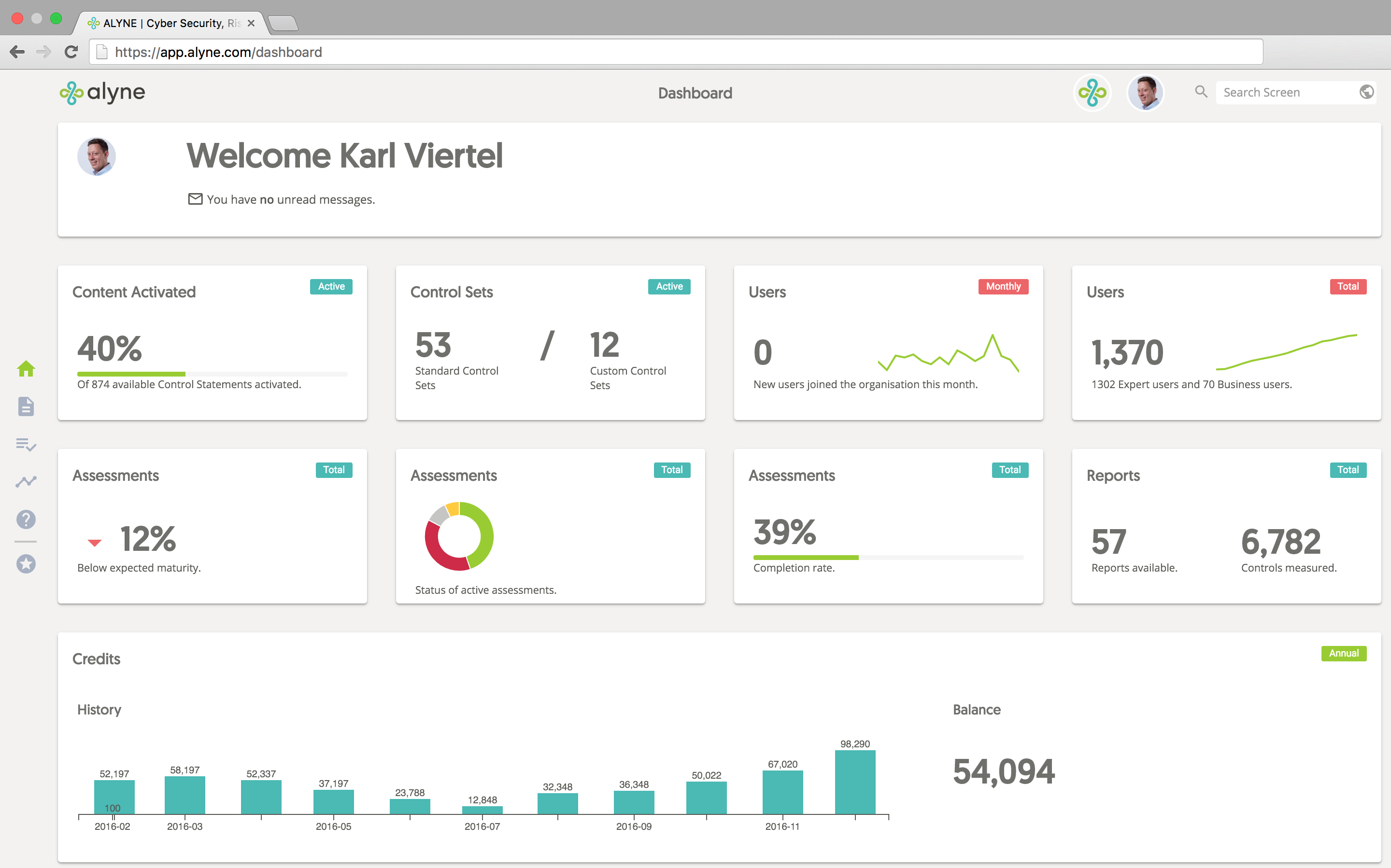Open the star favorites sidebar icon
The height and width of the screenshot is (868, 1391).
(x=26, y=564)
